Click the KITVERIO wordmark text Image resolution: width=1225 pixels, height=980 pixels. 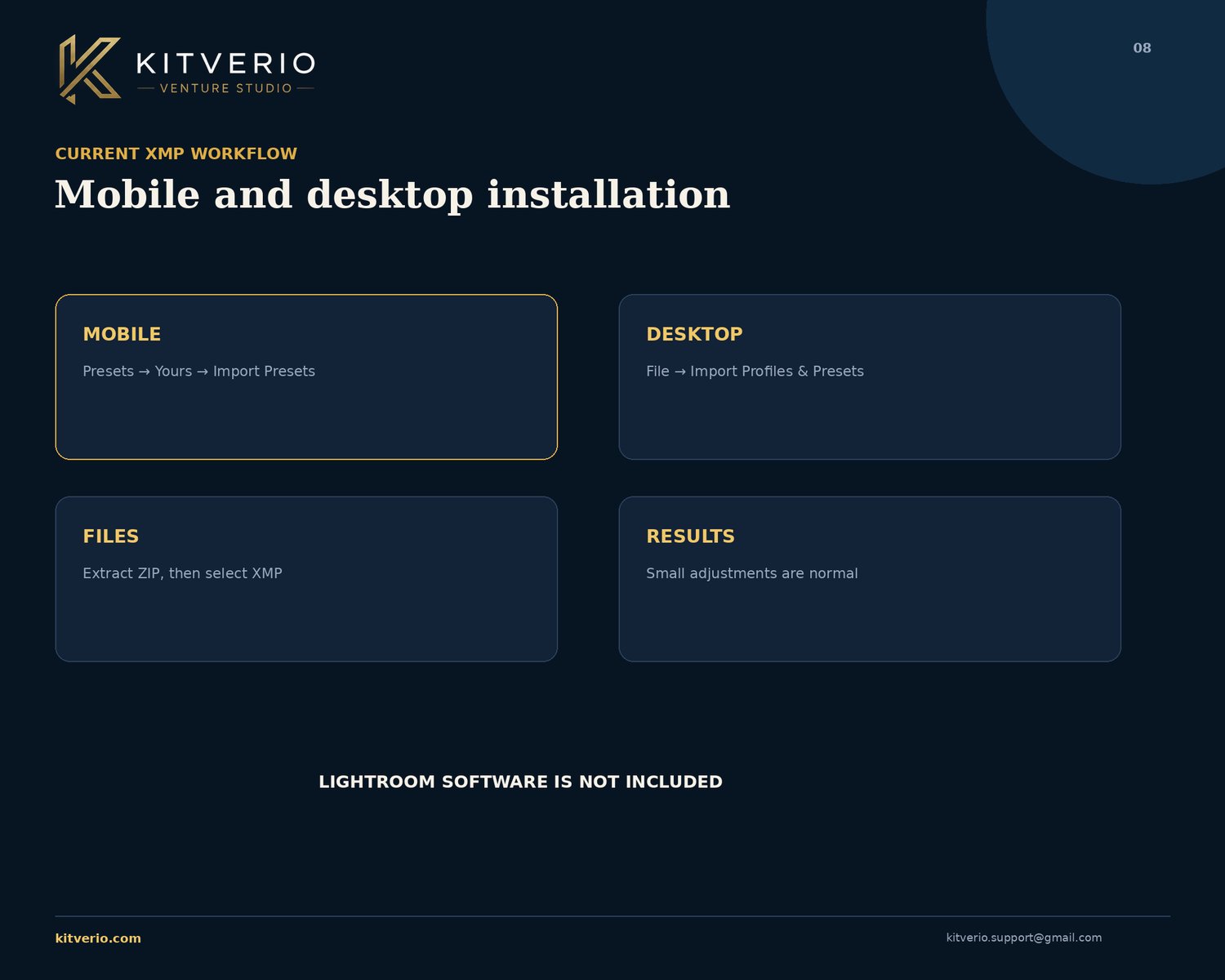225,63
